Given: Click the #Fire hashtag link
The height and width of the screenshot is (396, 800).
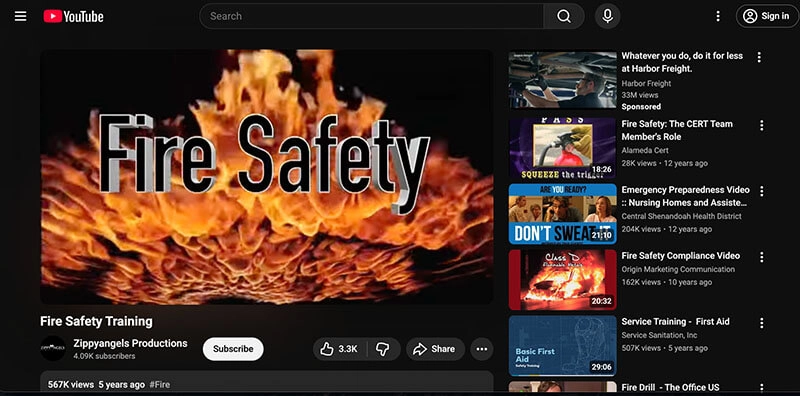Looking at the screenshot, I should 160,385.
